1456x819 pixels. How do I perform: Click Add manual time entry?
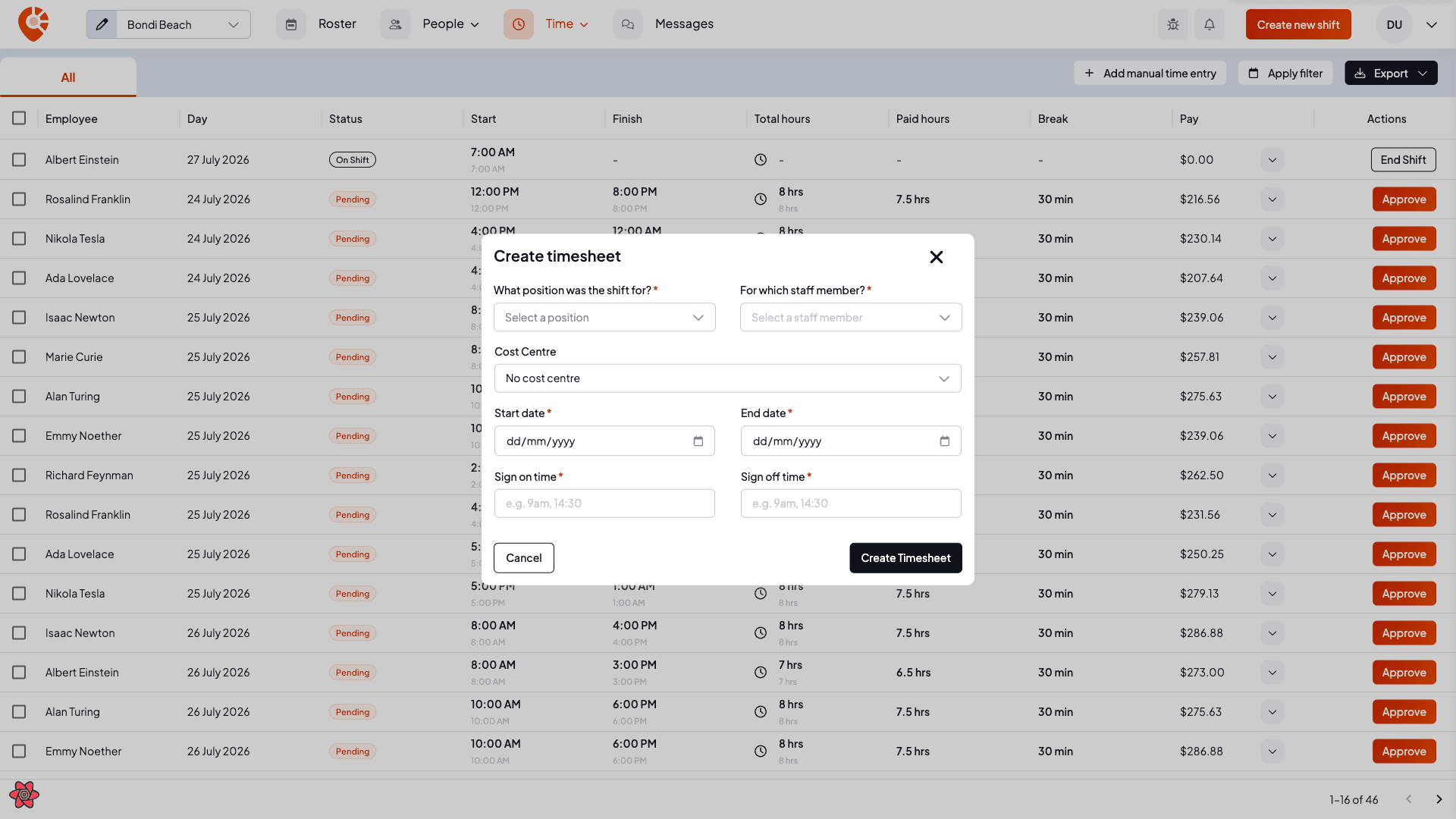pos(1150,73)
